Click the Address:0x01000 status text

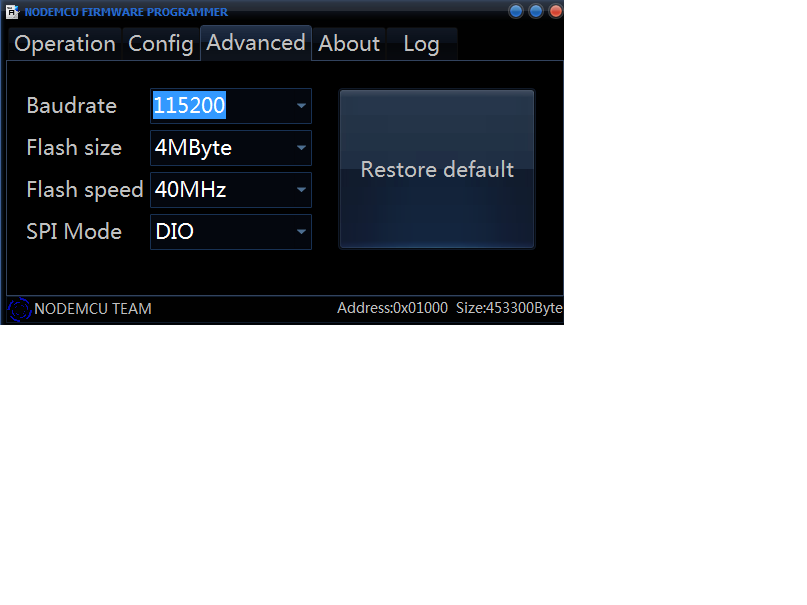tap(392, 308)
